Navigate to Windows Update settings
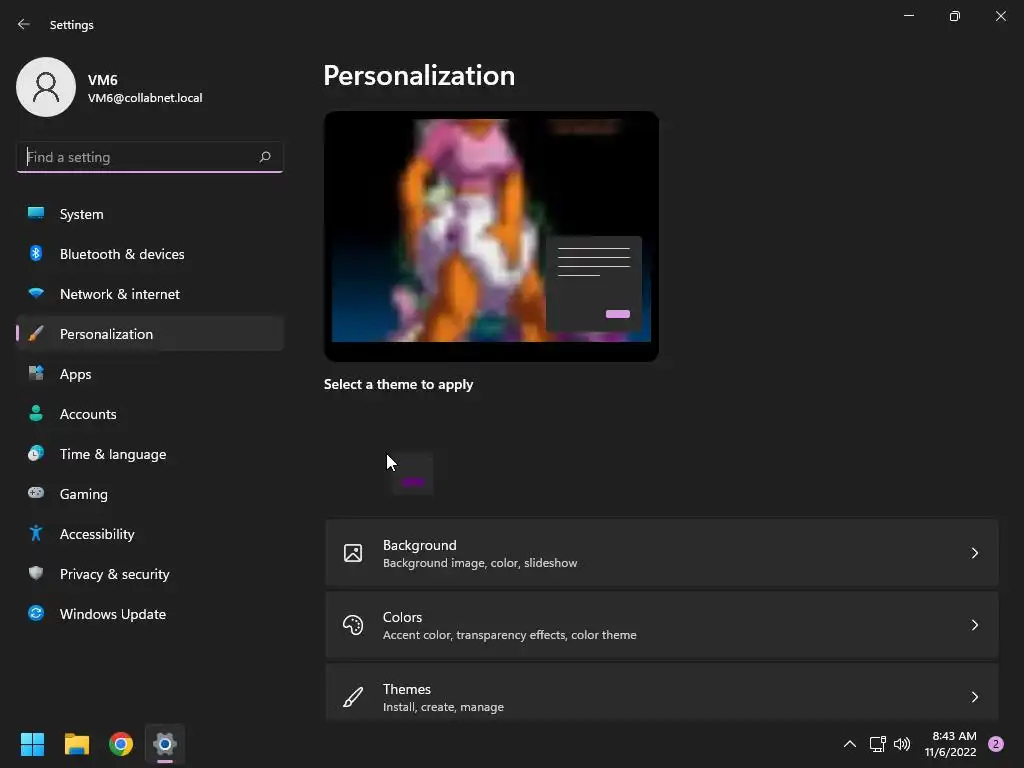1024x768 pixels. (x=150, y=614)
